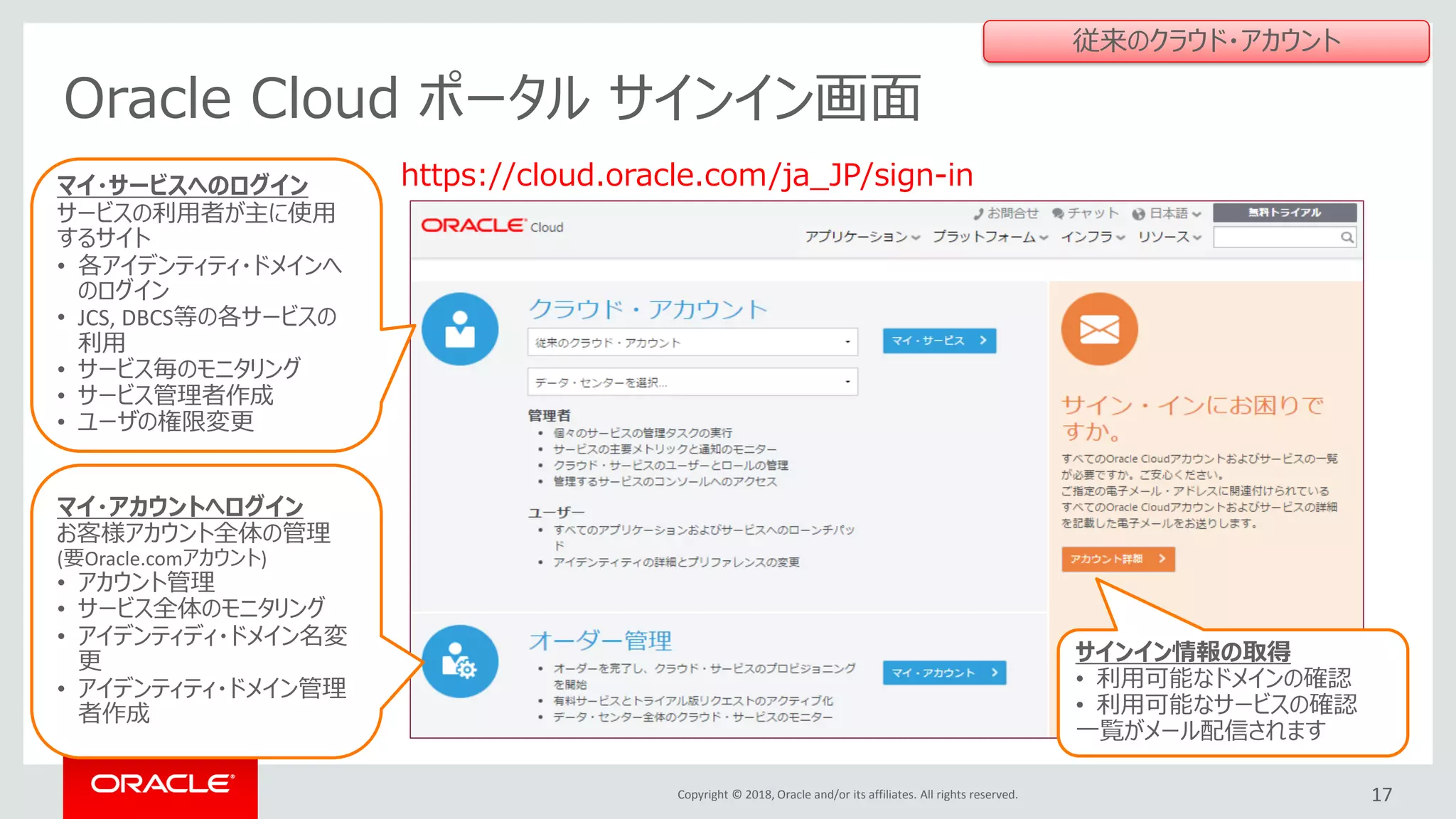The image size is (1456, 819).
Task: Click the オーダー管理 heading
Action: pos(600,641)
